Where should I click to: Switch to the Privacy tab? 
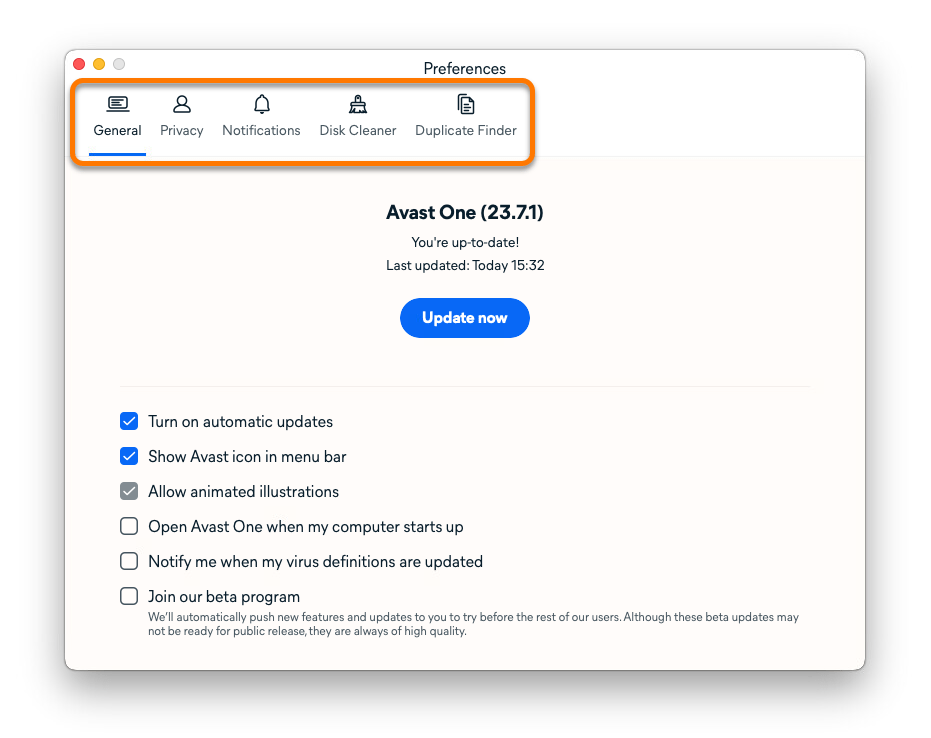(x=181, y=130)
